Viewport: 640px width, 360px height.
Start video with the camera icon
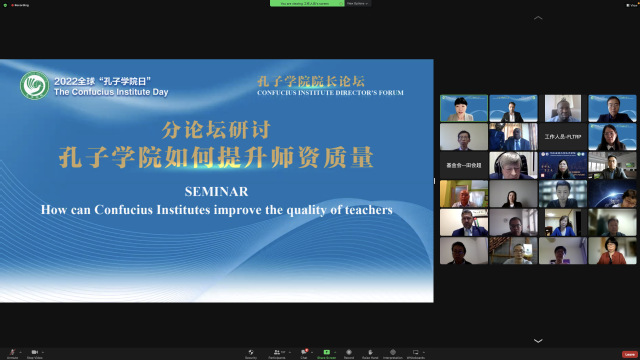[35, 352]
